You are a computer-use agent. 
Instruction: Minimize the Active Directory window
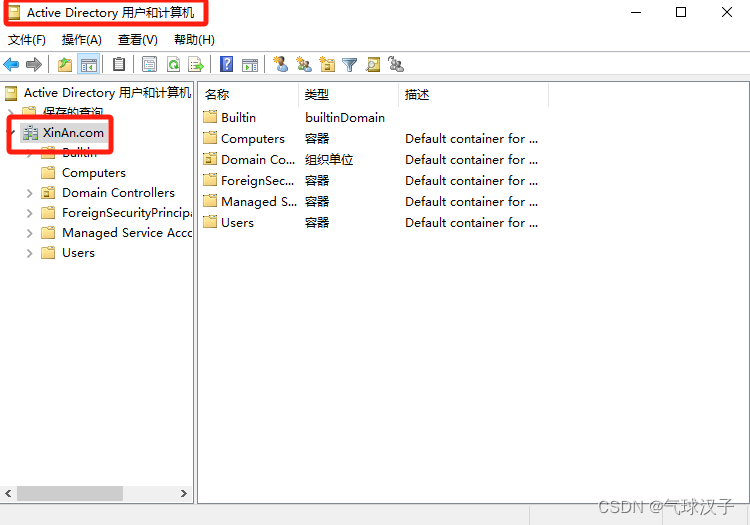636,12
